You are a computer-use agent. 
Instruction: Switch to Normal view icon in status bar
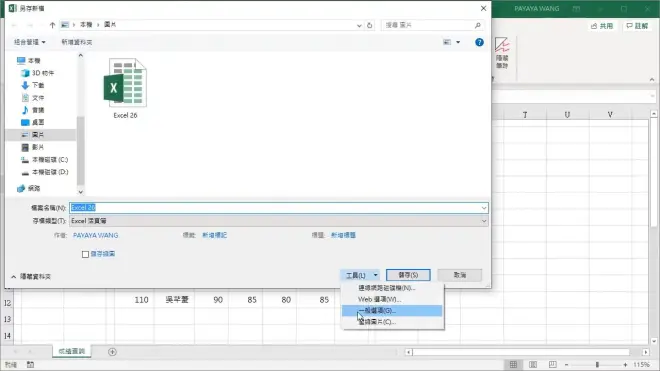click(513, 364)
